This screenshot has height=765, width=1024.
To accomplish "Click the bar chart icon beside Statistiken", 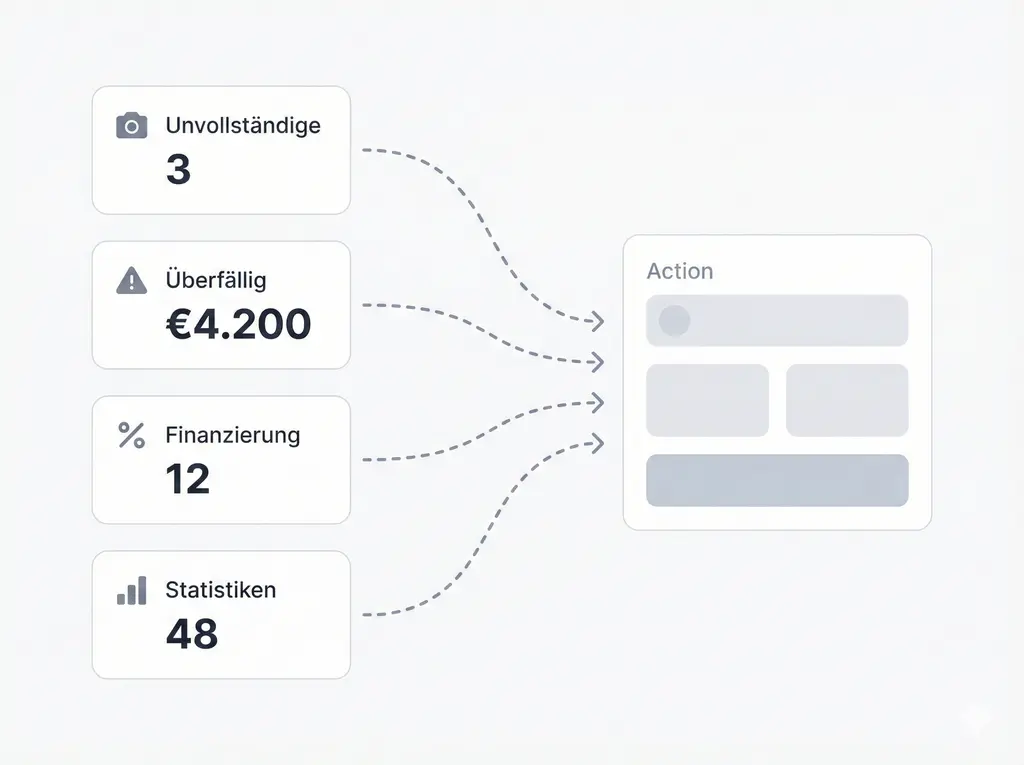I will coord(131,590).
